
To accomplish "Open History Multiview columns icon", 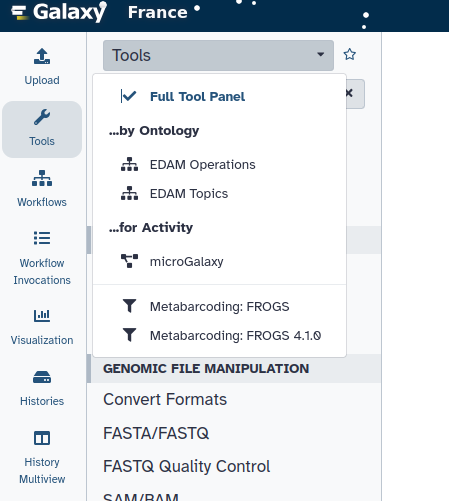I will click(x=42, y=438).
